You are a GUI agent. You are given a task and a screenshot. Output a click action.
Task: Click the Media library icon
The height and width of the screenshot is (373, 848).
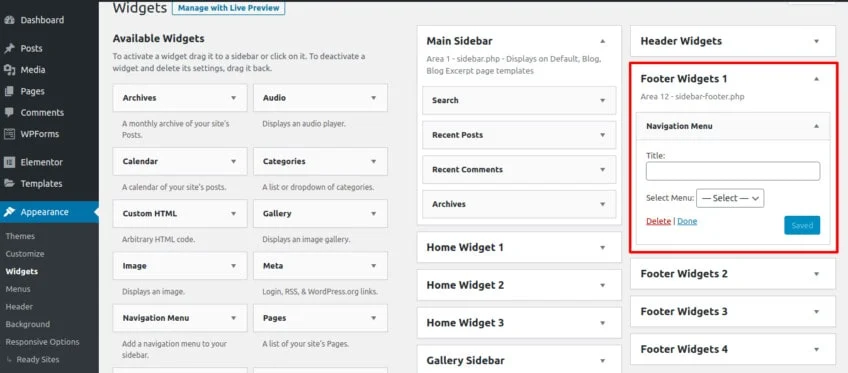pos(9,70)
